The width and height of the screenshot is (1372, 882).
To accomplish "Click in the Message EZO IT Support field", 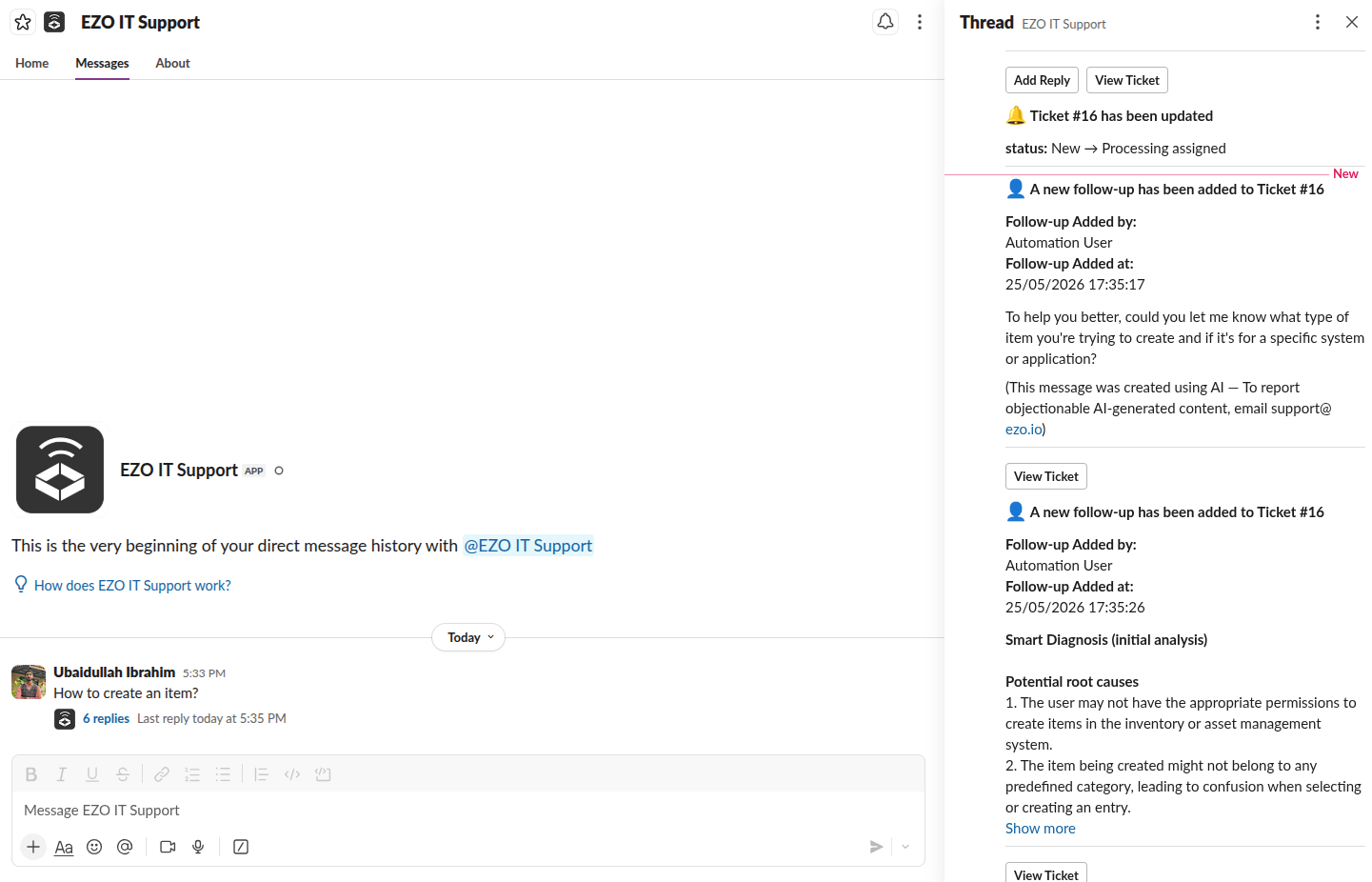I will click(x=468, y=811).
